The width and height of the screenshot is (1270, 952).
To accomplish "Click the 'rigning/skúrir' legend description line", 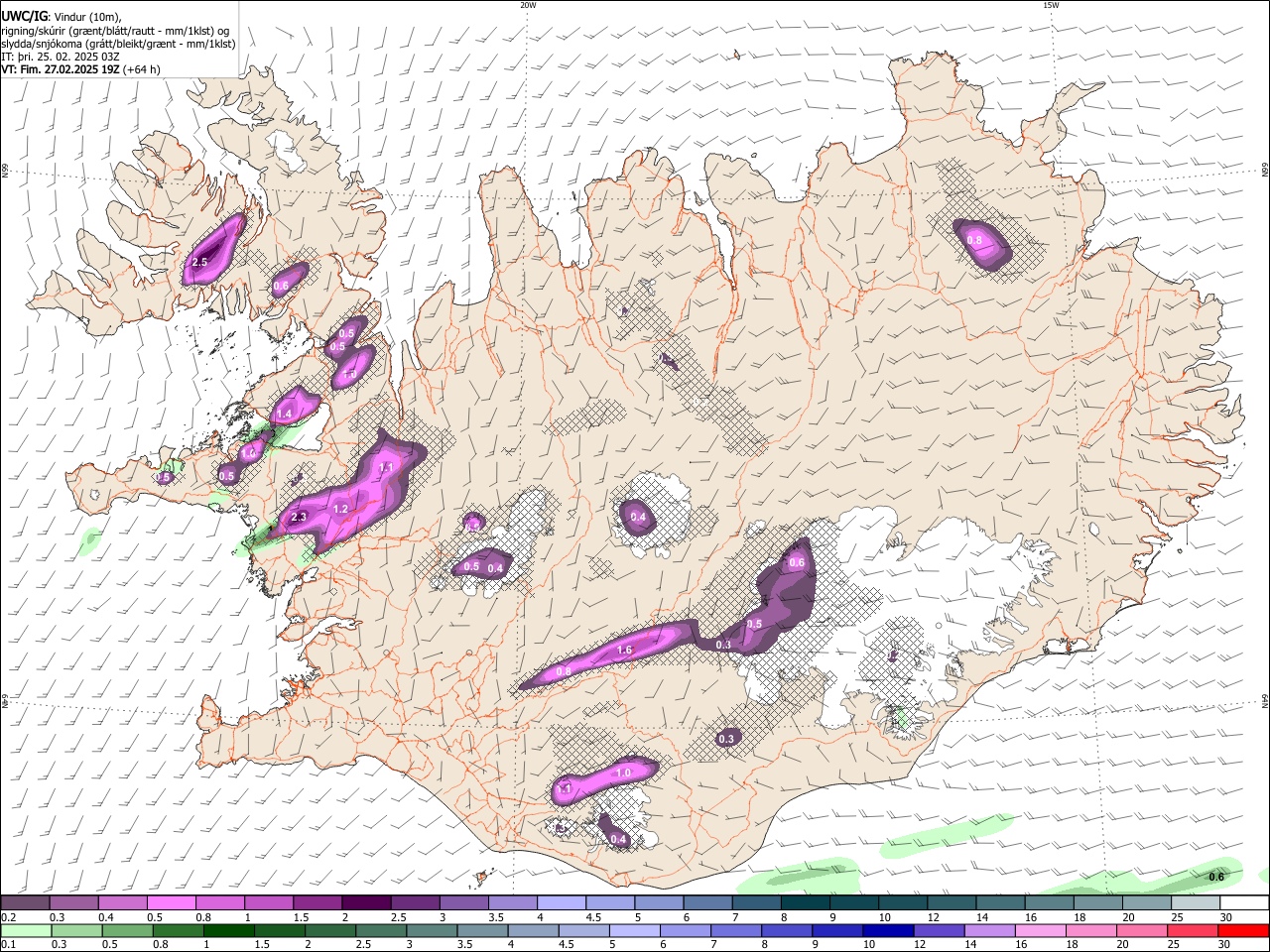I will (115, 31).
